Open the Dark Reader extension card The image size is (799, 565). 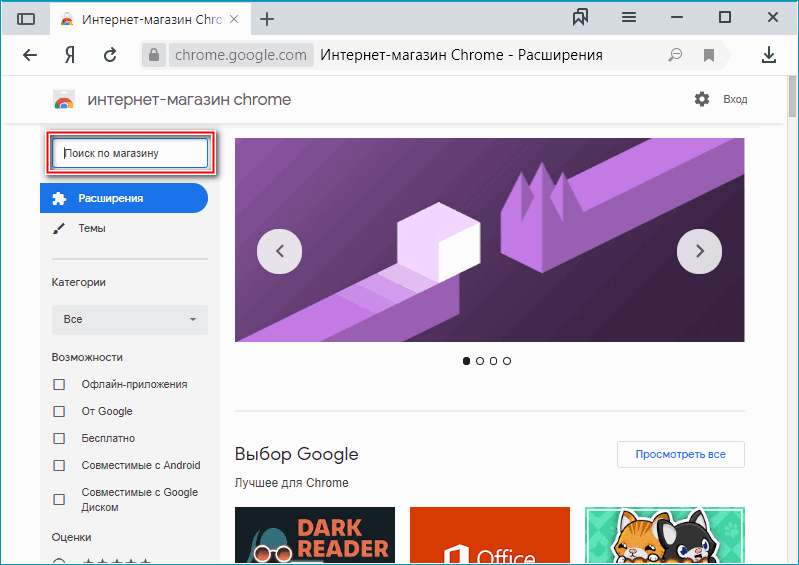coord(315,535)
